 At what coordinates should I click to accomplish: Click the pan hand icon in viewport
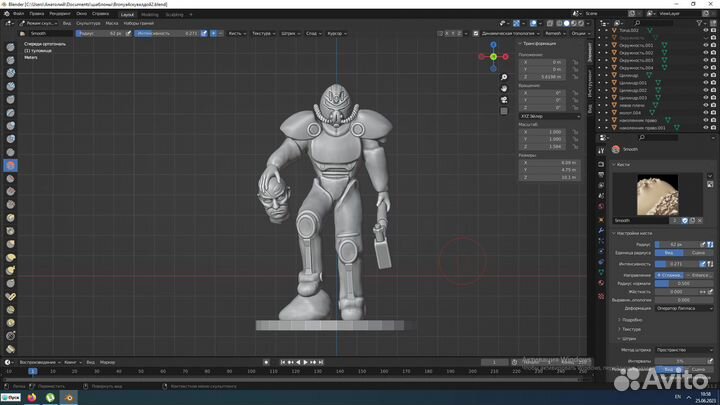coord(505,89)
